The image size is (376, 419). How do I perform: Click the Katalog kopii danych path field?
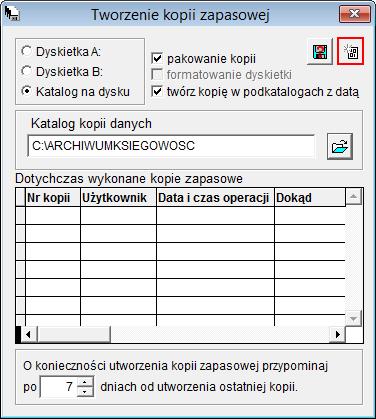[x=171, y=146]
